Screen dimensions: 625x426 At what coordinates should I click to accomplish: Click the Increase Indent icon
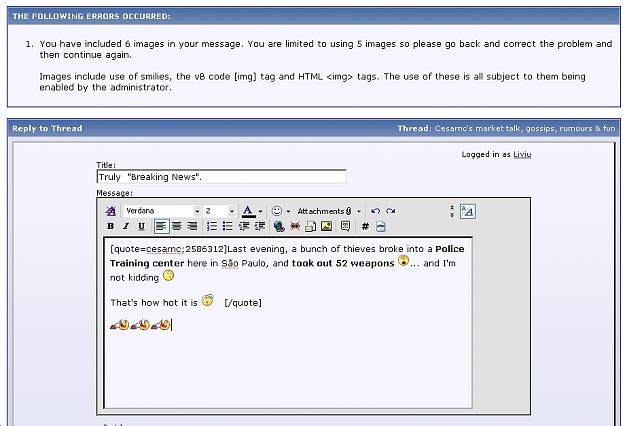coord(259,226)
